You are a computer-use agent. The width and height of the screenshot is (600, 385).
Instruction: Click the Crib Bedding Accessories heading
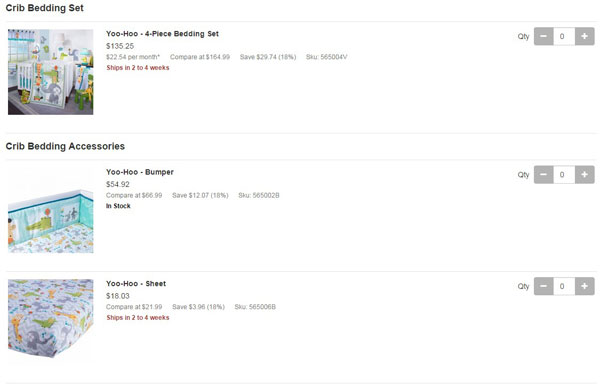coord(65,146)
